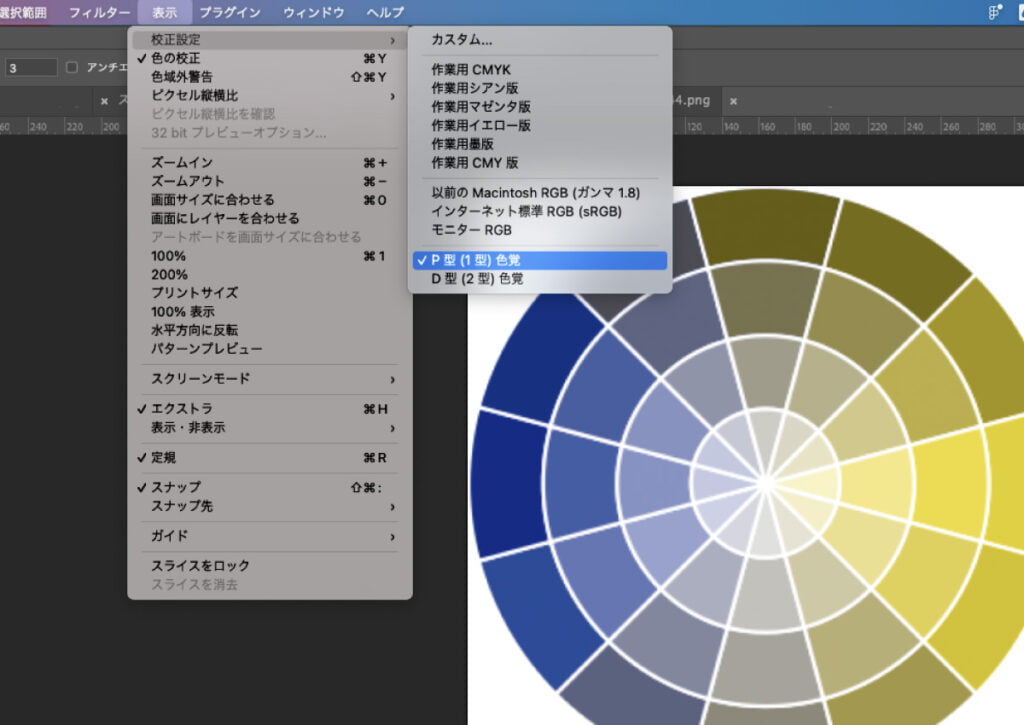The width and height of the screenshot is (1024, 725).
Task: Click the Figma icon in the menu bar
Action: point(991,12)
